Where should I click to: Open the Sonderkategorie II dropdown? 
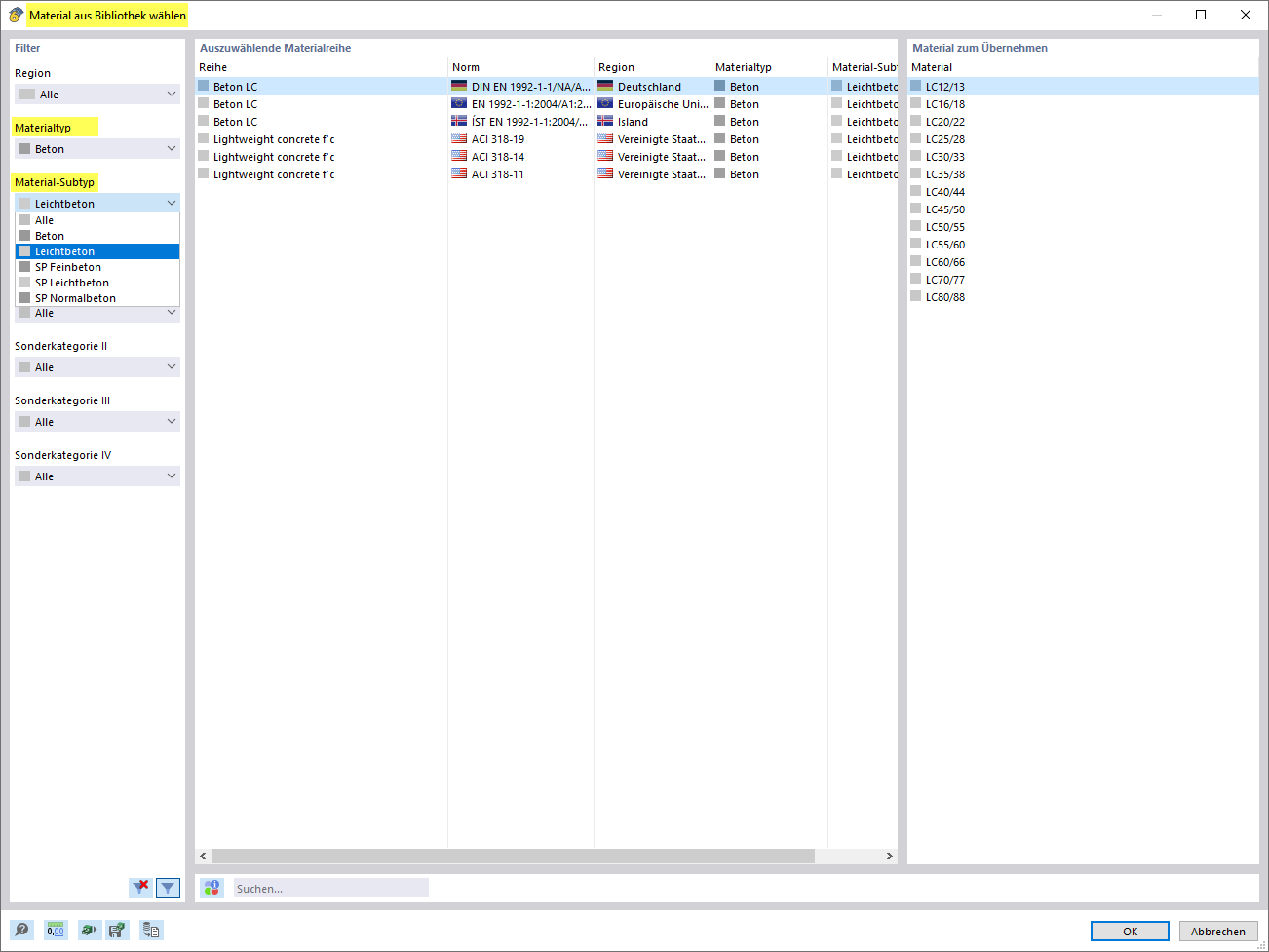coord(97,367)
